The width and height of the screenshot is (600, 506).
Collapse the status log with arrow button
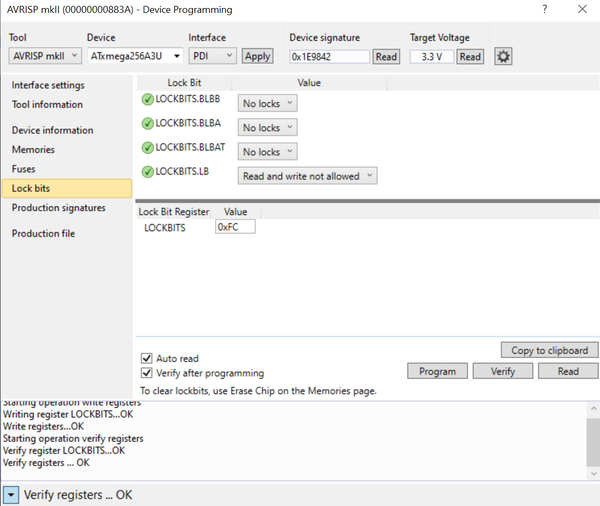pos(11,495)
